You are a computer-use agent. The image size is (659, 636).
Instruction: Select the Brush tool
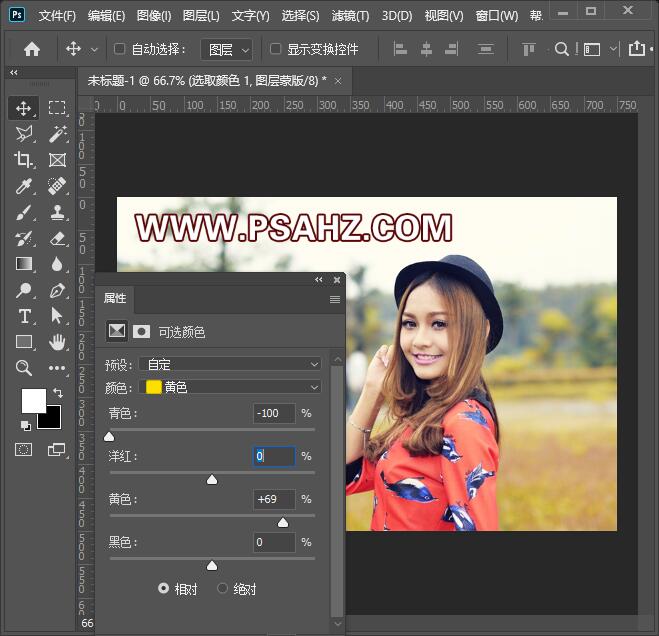coord(24,212)
